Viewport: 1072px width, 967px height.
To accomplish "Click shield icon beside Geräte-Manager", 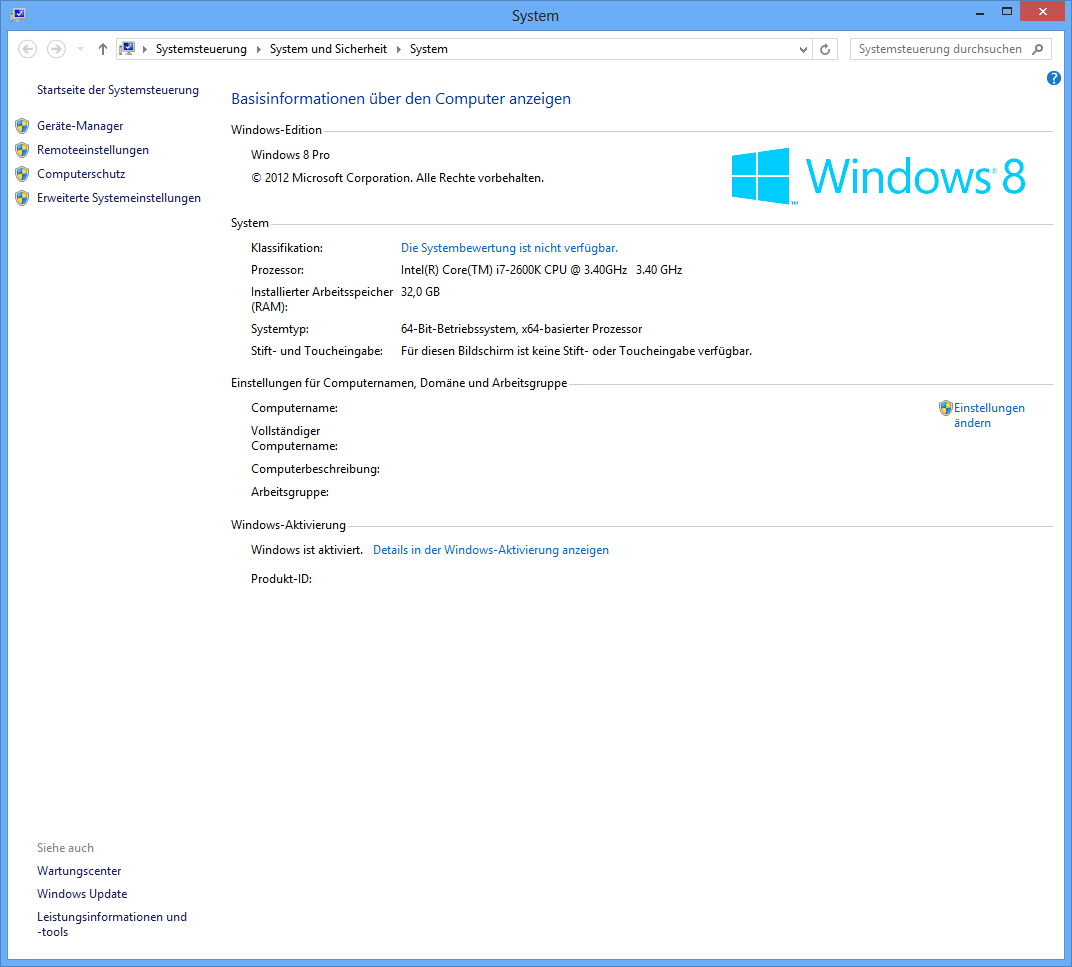I will tap(22, 126).
